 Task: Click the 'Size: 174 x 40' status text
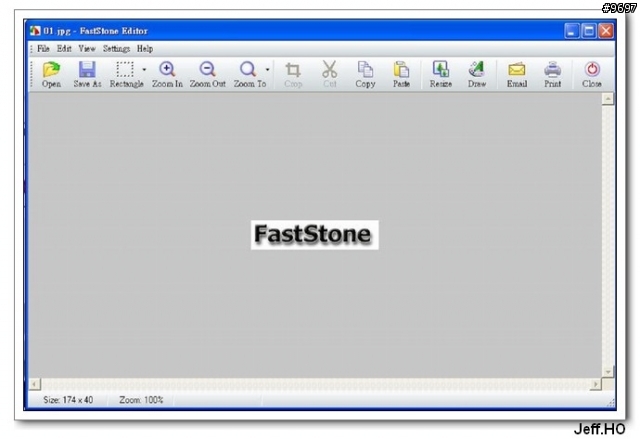(68, 400)
